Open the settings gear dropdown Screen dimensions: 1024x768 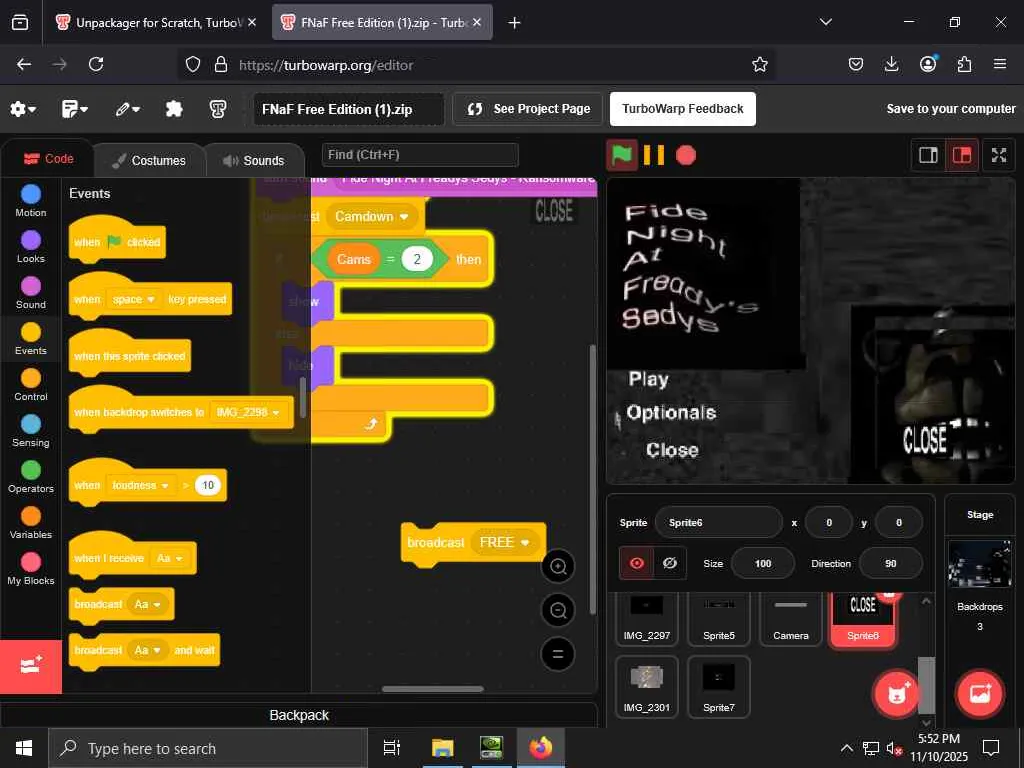[x=23, y=109]
